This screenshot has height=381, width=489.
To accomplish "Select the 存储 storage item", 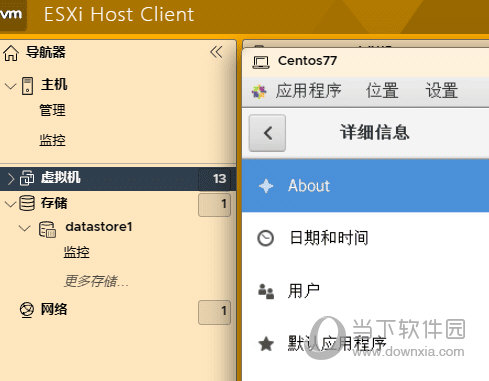I will click(x=54, y=203).
